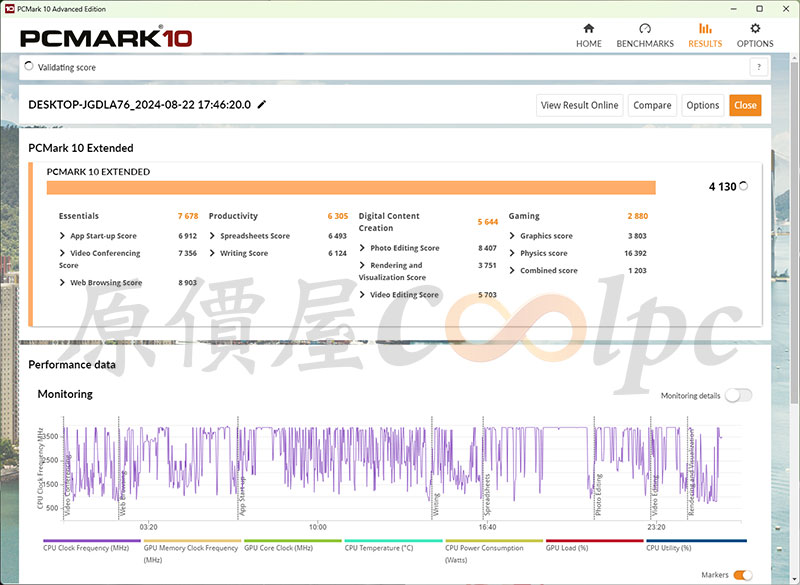
Task: Select GPU Core Clock legend swatch
Action: click(293, 541)
